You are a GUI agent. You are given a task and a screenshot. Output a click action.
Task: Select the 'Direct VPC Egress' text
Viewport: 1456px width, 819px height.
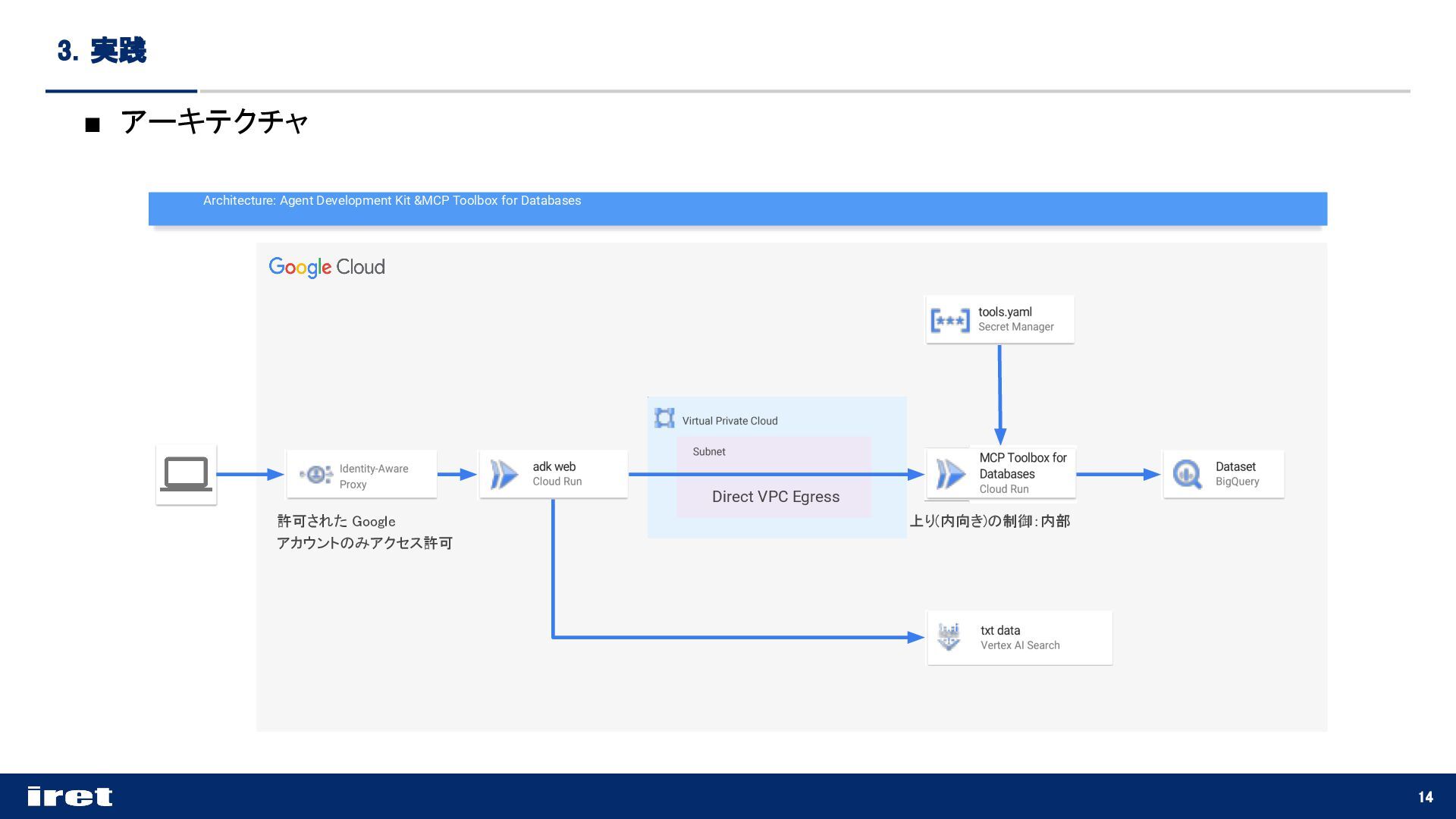click(776, 497)
